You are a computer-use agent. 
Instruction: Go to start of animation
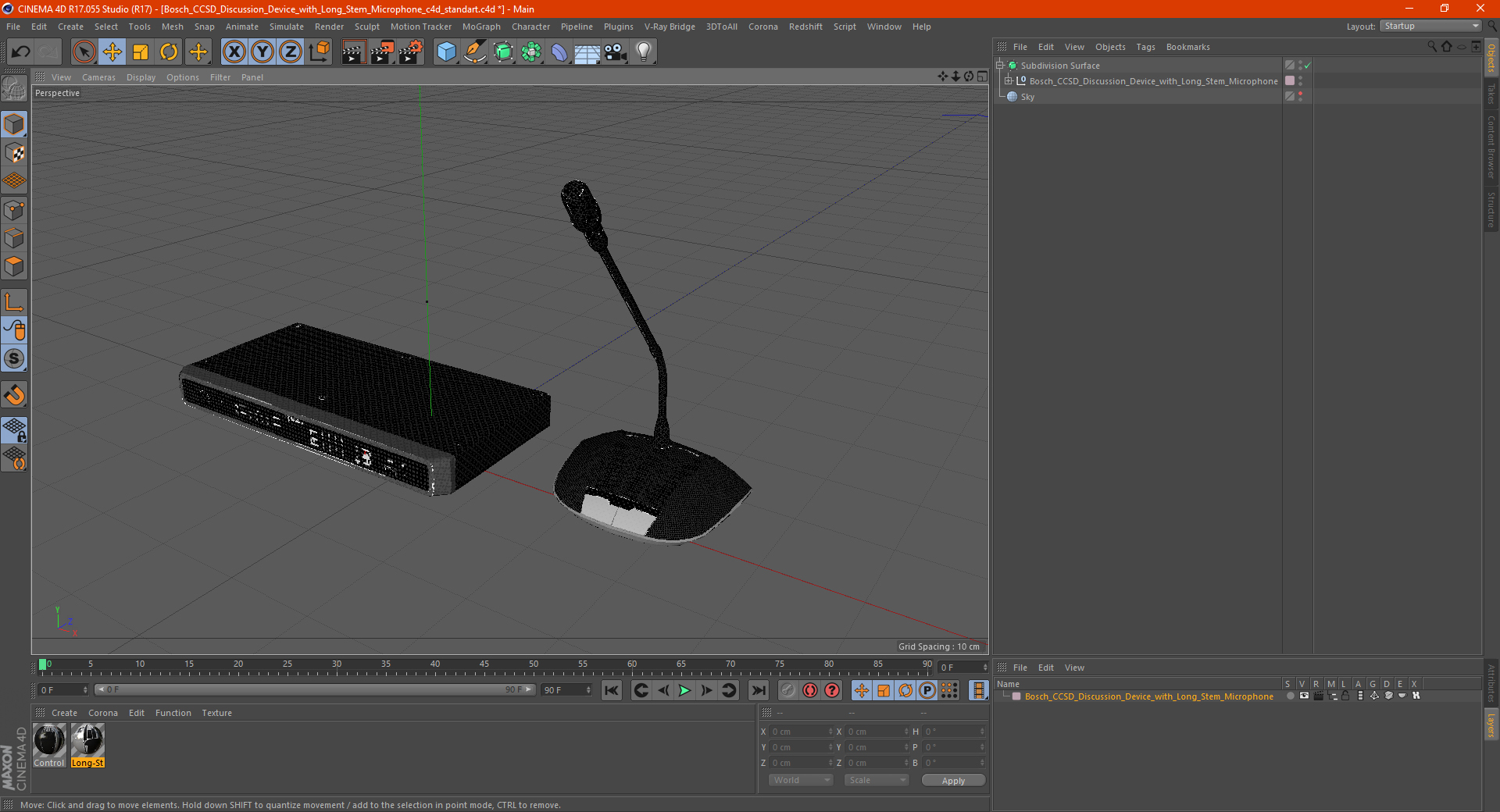click(x=612, y=690)
